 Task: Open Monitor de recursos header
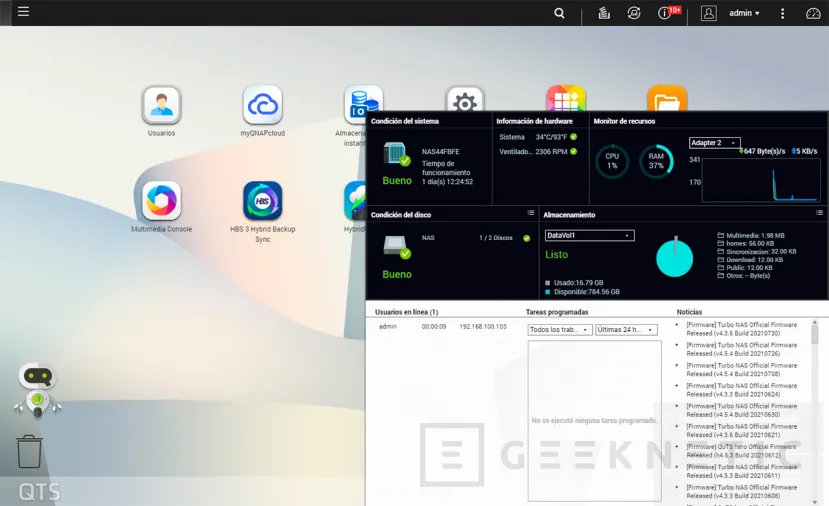[624, 121]
